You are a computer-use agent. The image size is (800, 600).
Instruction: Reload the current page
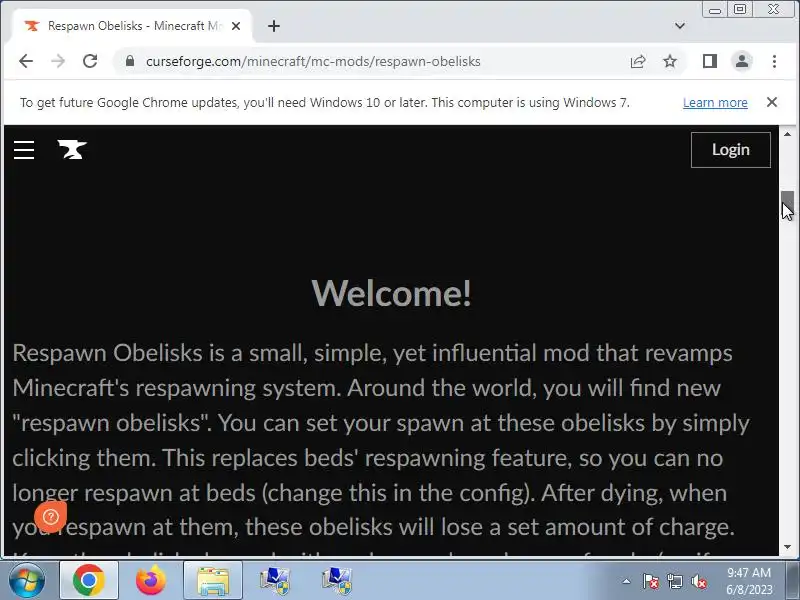coord(90,61)
